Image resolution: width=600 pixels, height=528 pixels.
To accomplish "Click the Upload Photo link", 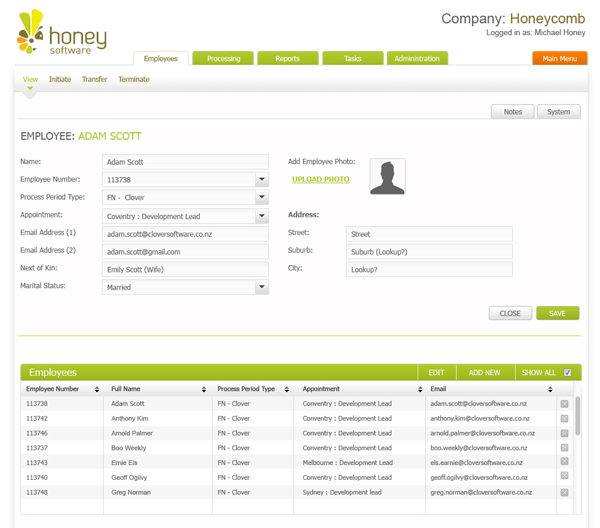I will tap(321, 180).
